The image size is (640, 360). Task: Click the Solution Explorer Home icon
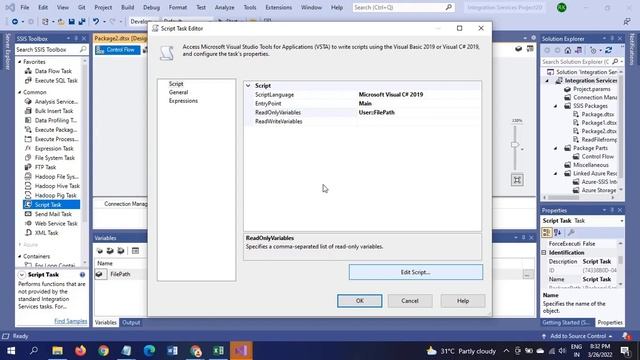pyautogui.click(x=568, y=51)
